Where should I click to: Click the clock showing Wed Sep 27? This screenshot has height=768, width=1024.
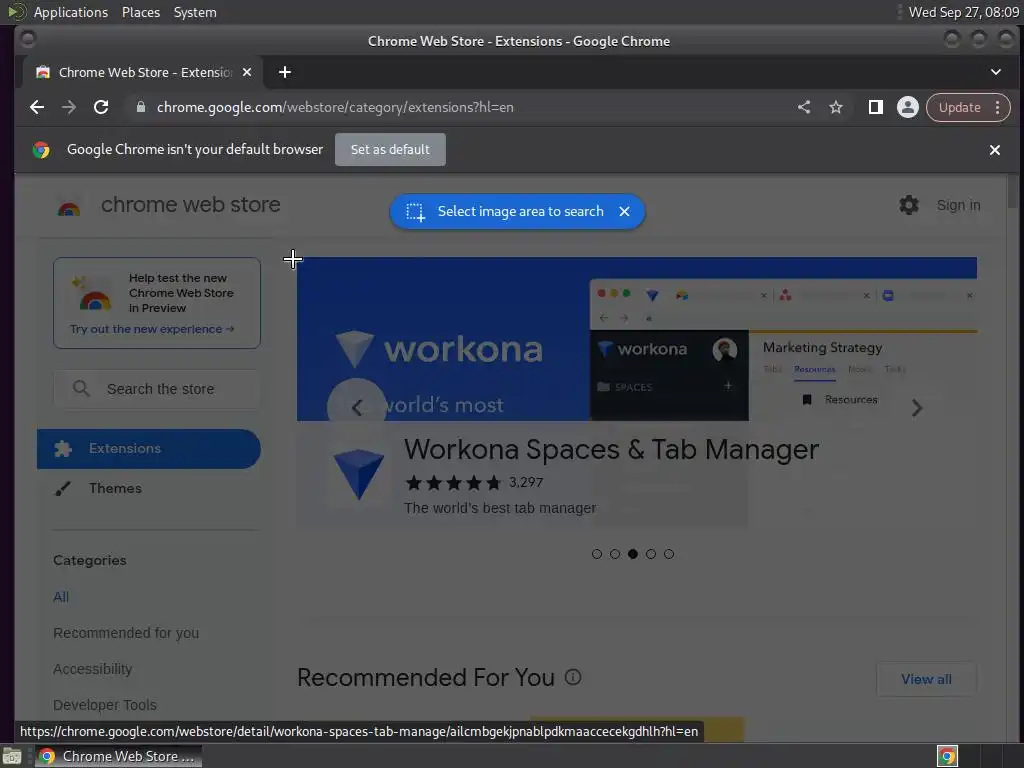tap(963, 12)
